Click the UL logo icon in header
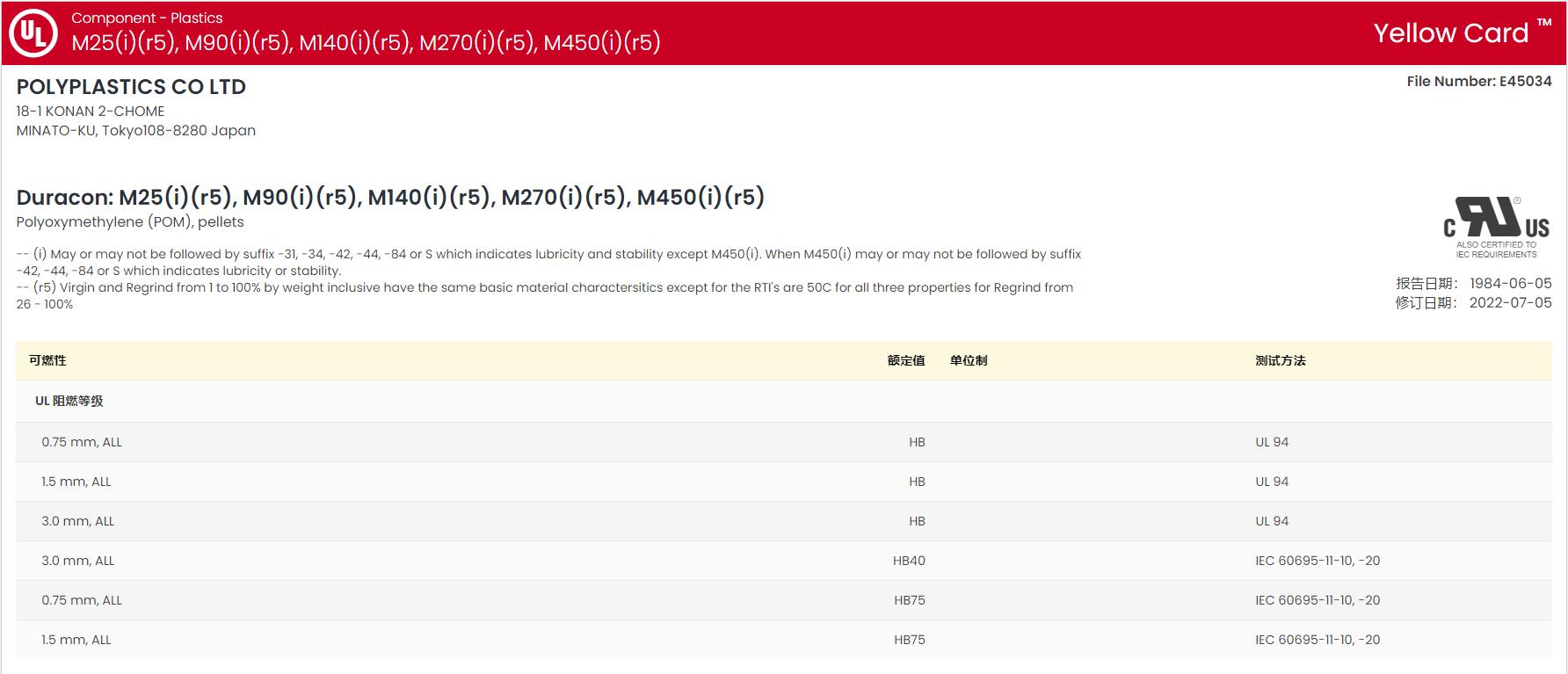Viewport: 1568px width, 674px height. [33, 33]
